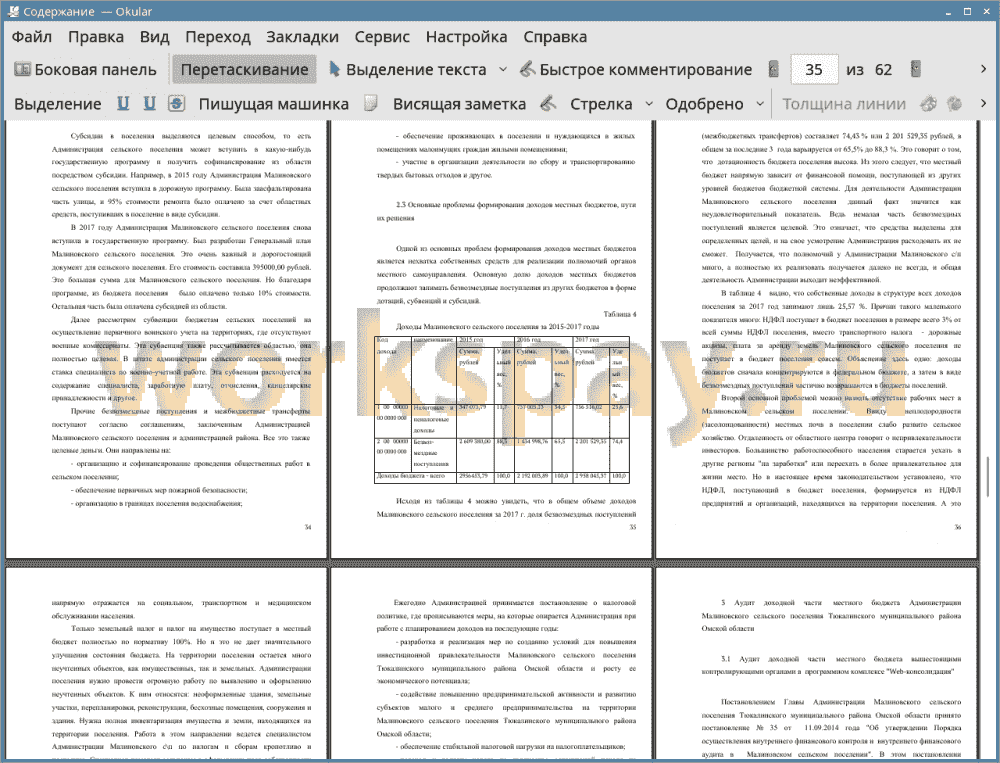The image size is (1000, 763).
Task: Open the Справка menu
Action: [555, 37]
